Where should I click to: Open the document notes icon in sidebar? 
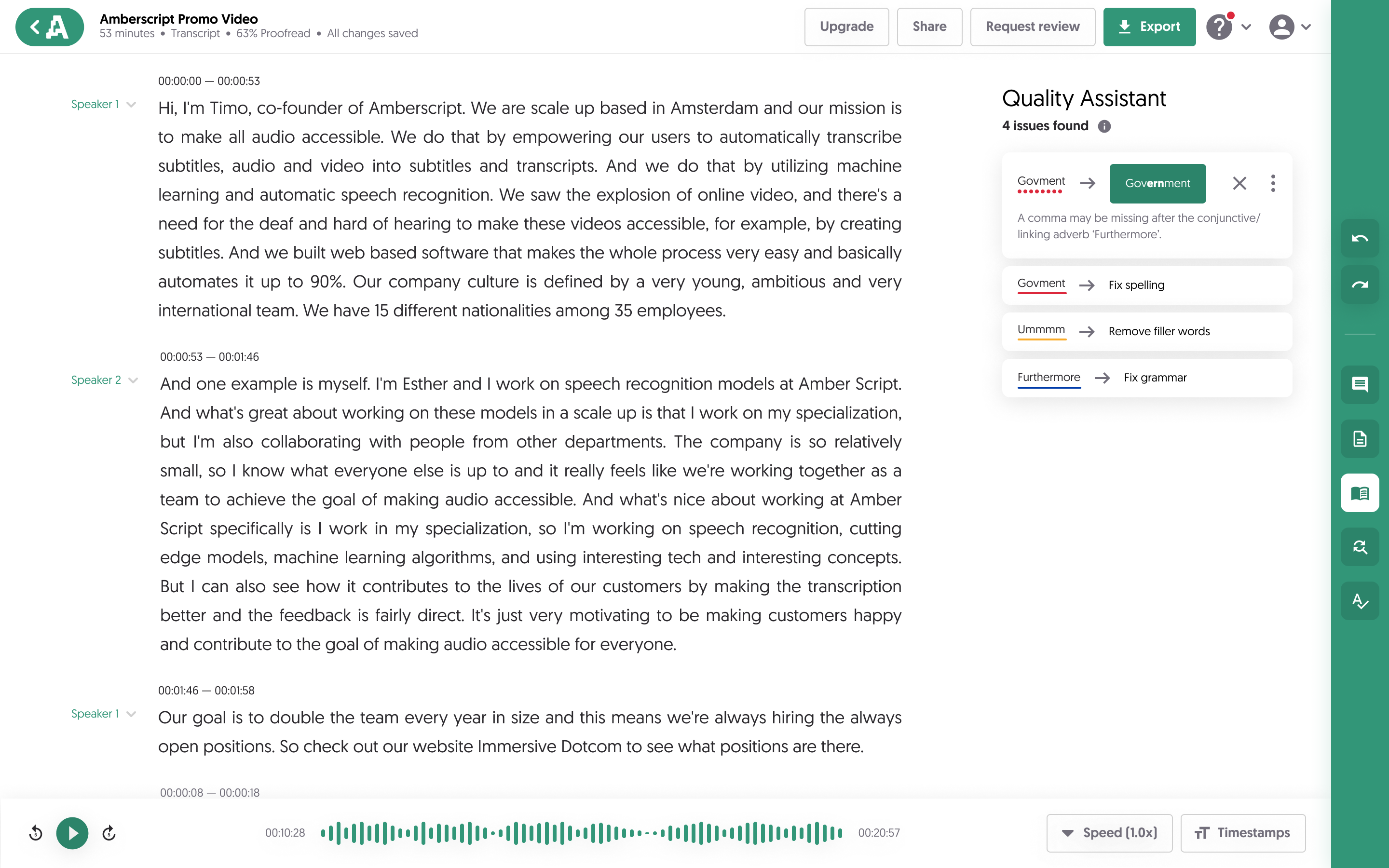pyautogui.click(x=1360, y=439)
